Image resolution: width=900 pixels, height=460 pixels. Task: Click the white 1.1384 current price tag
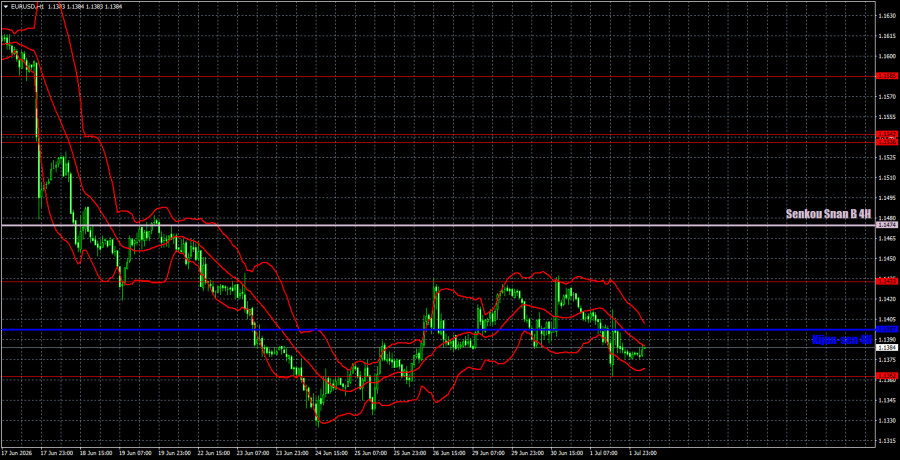tap(883, 347)
